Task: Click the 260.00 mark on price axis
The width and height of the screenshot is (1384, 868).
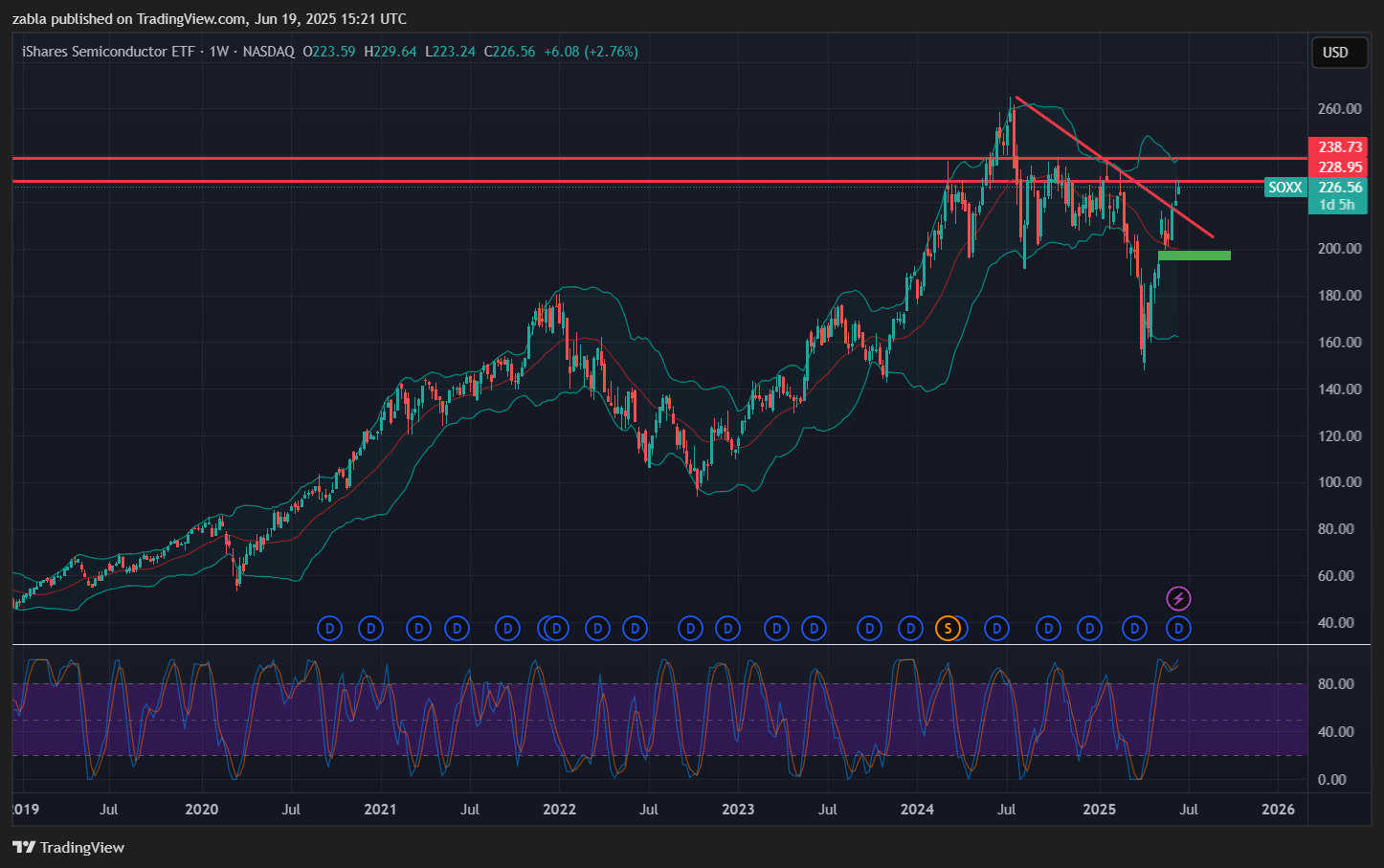Action: point(1339,109)
